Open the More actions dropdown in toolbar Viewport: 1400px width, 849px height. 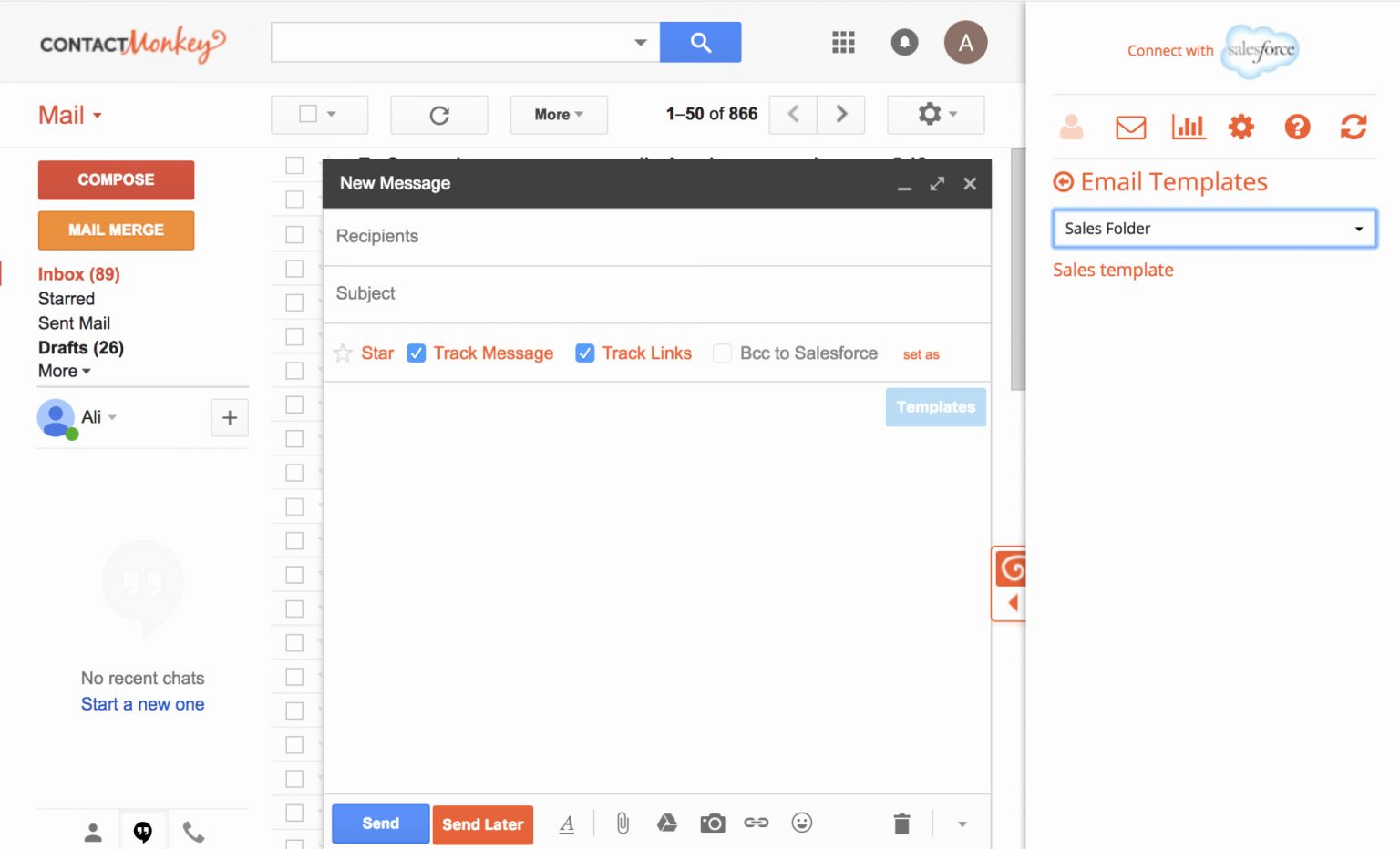[559, 115]
